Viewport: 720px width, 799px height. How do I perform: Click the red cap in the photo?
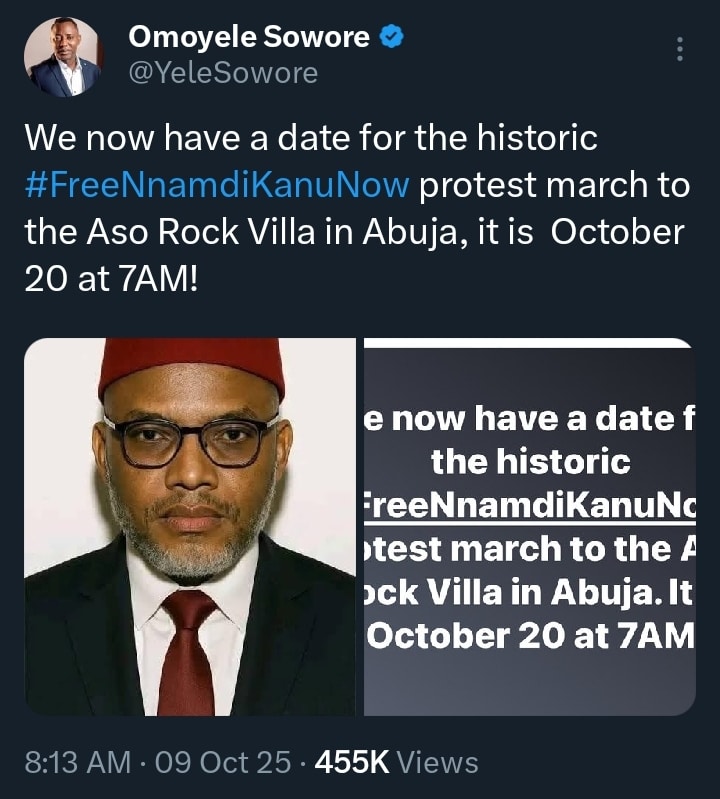191,363
